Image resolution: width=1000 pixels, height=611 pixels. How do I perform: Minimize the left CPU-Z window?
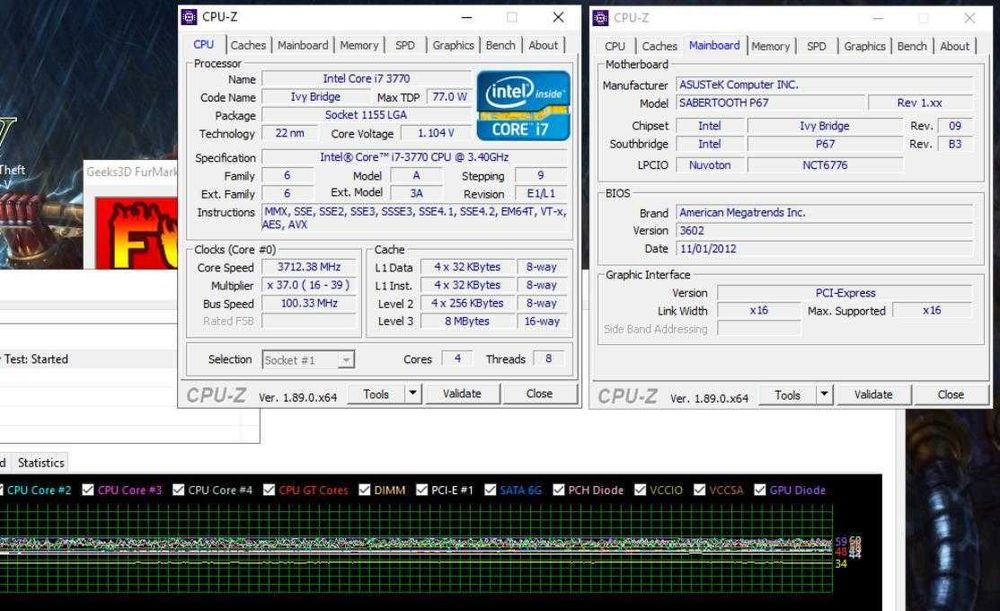click(467, 17)
